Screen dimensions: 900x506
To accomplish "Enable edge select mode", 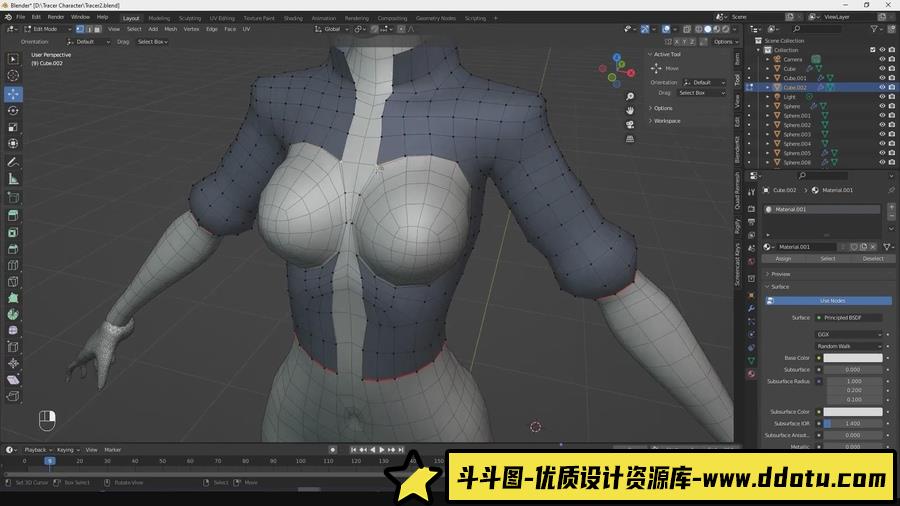I will tap(88, 29).
